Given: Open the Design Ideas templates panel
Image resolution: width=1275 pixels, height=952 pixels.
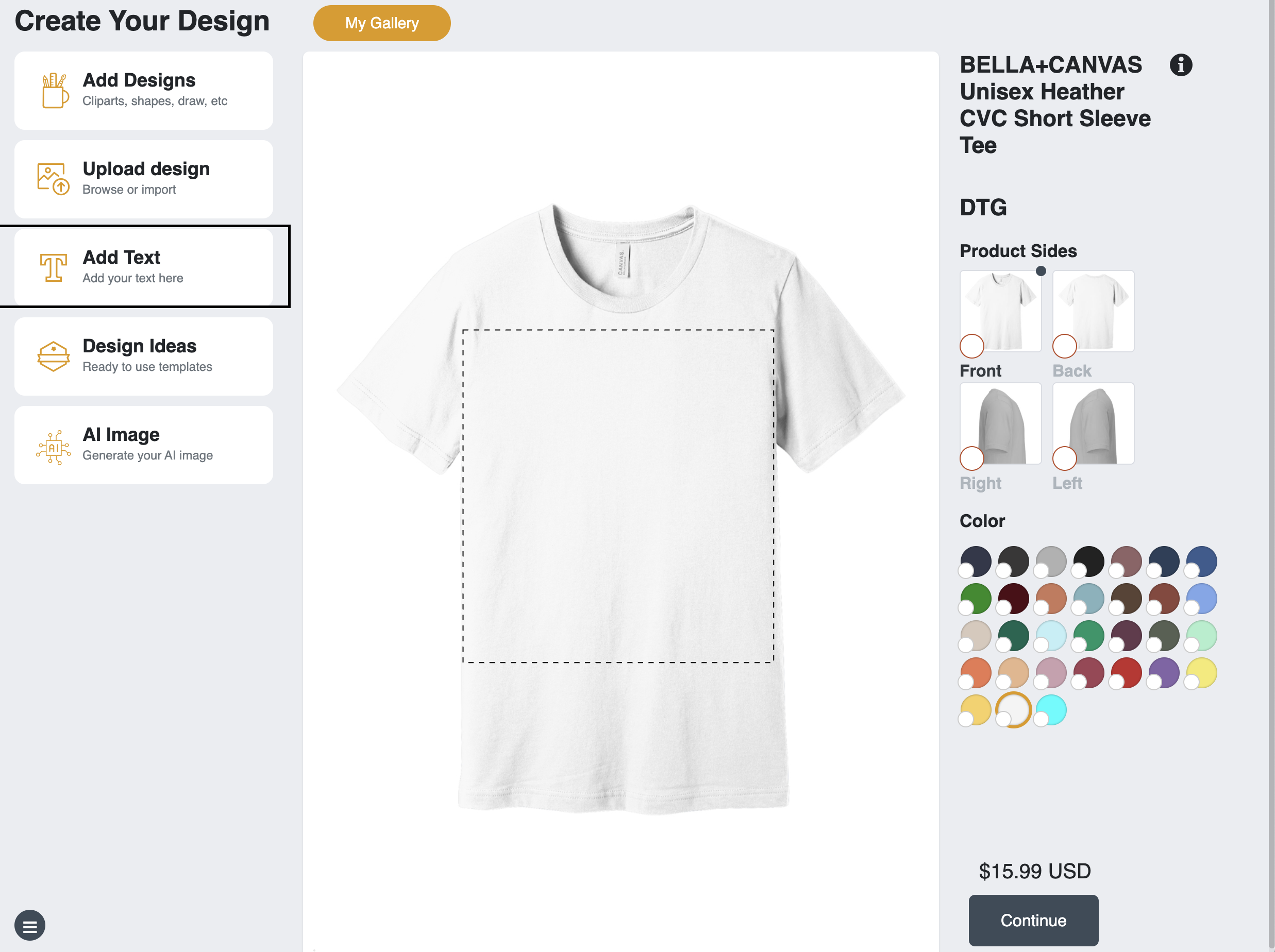Looking at the screenshot, I should [x=144, y=356].
